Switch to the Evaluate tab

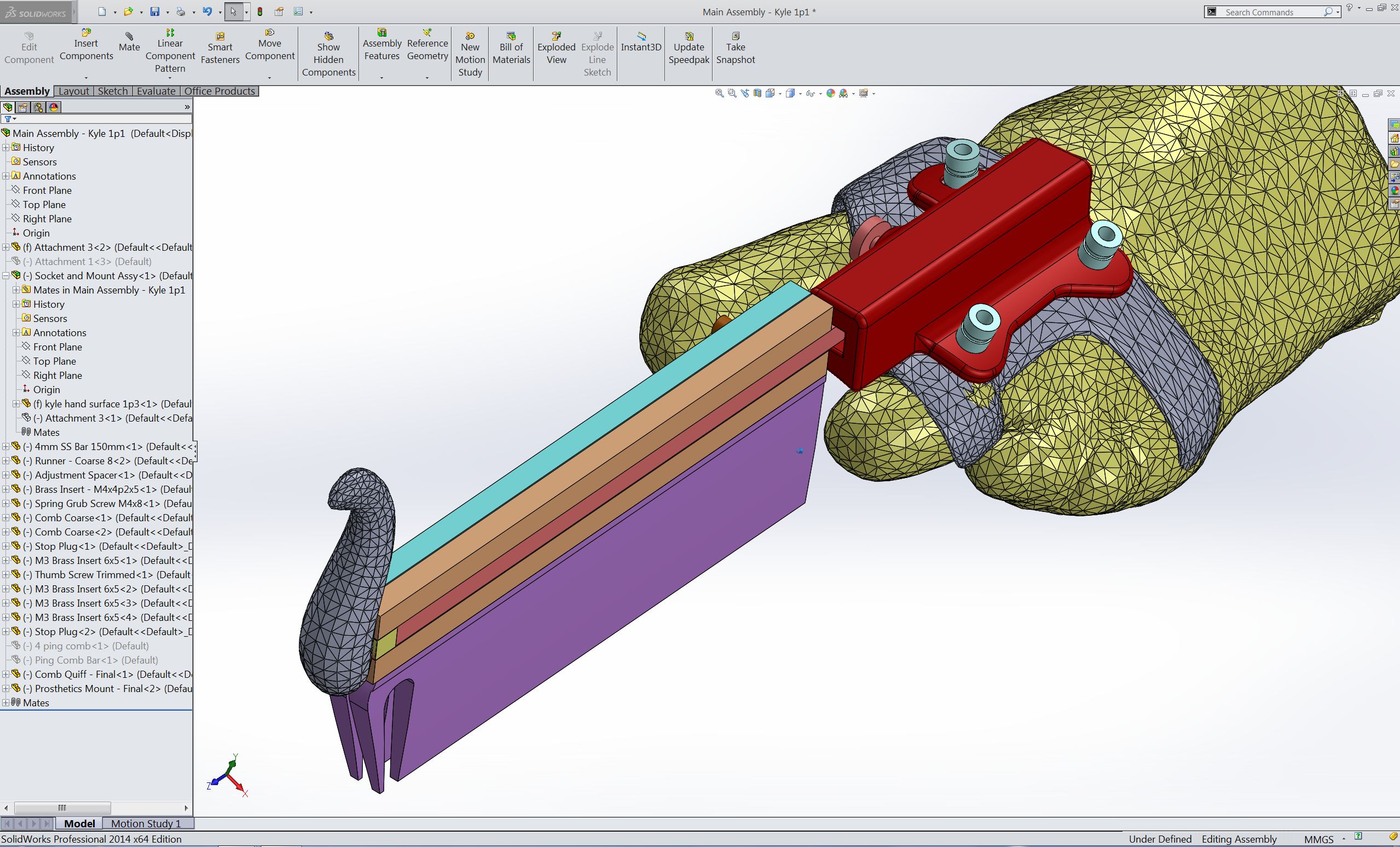(x=155, y=91)
